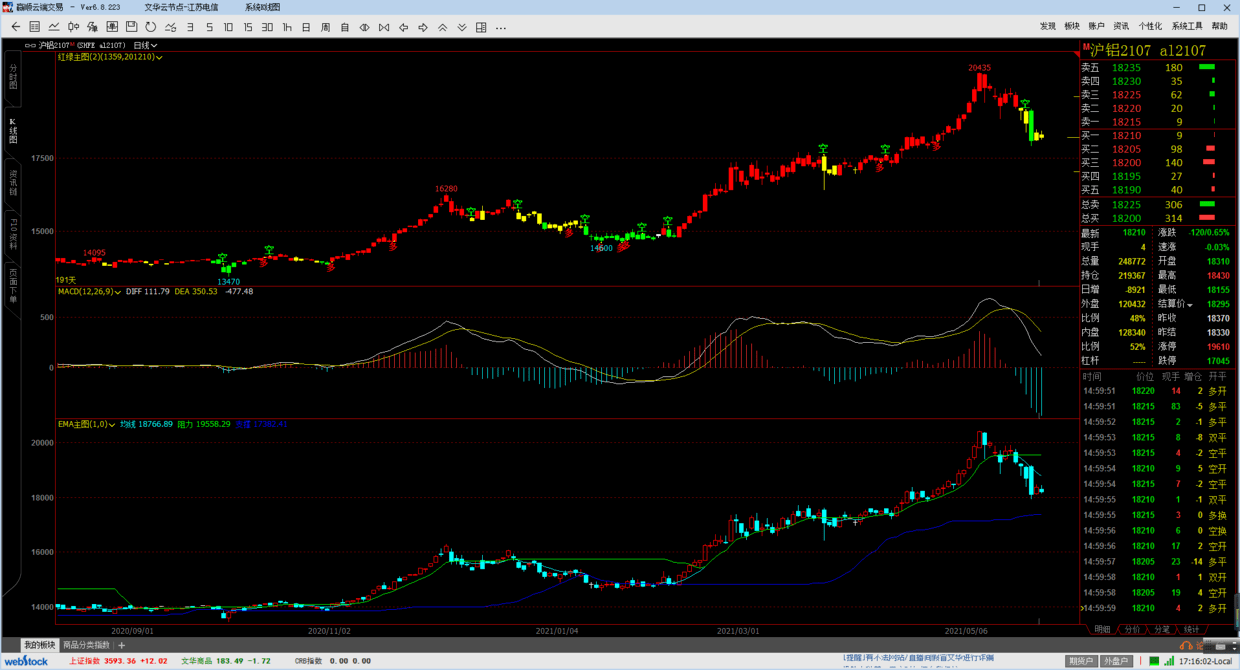Screen dimensions: 1240x670
Task: Expand the MACD(12,26,9) indicator dropdown
Action: [x=116, y=292]
